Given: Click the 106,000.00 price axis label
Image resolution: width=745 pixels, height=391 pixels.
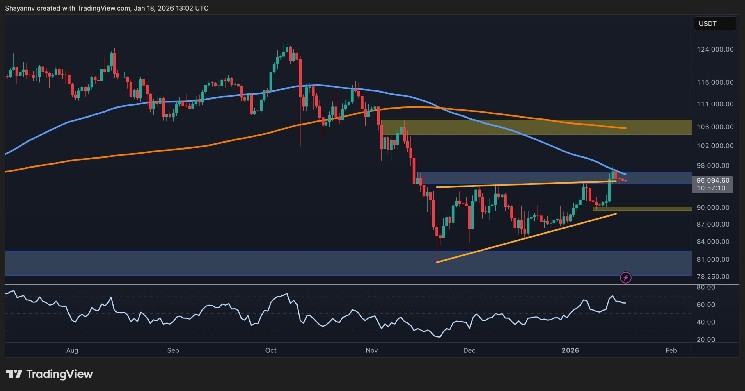Looking at the screenshot, I should (715, 127).
